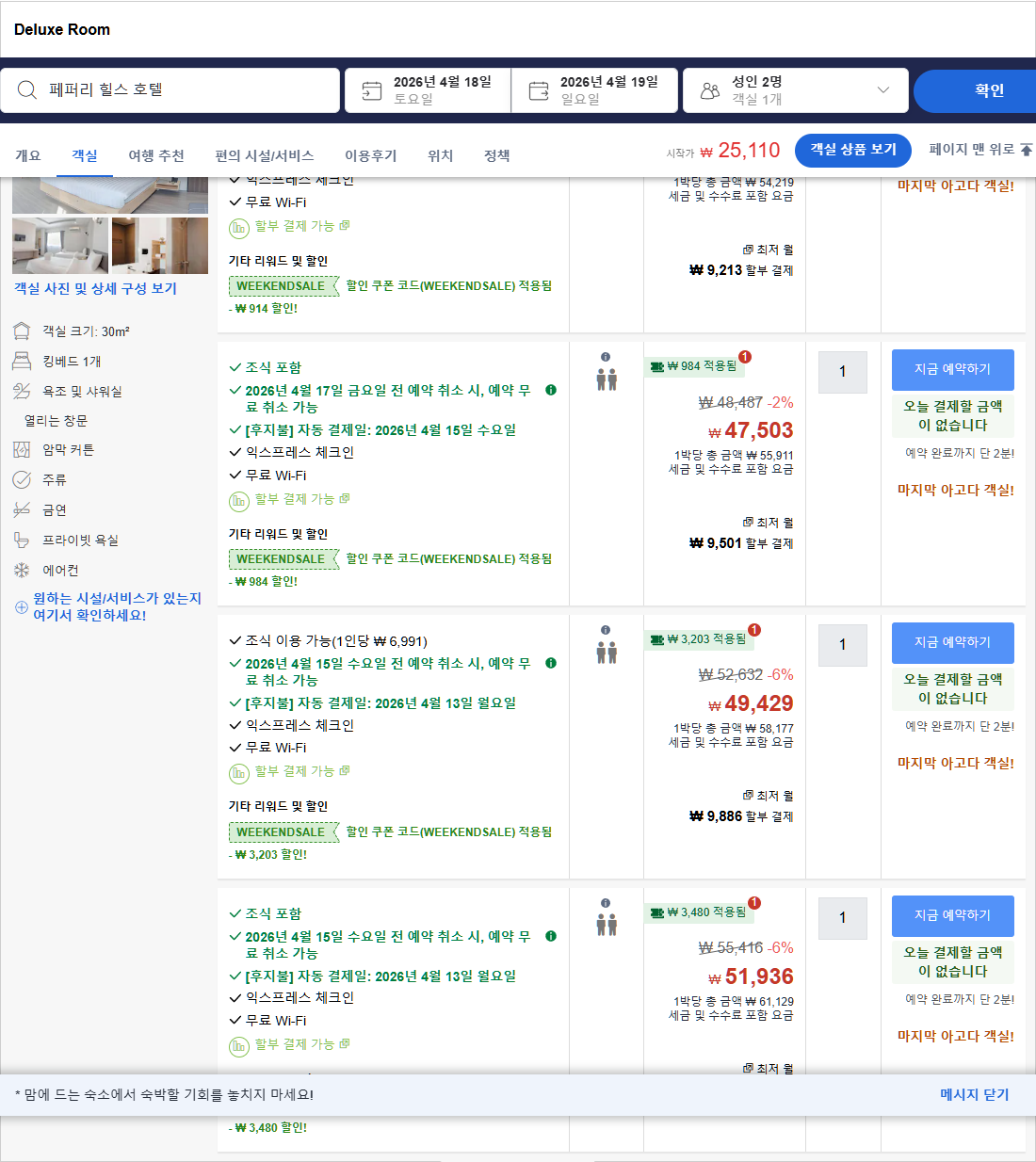
Task: Click the check-out calendar icon for April 19
Action: (x=538, y=89)
